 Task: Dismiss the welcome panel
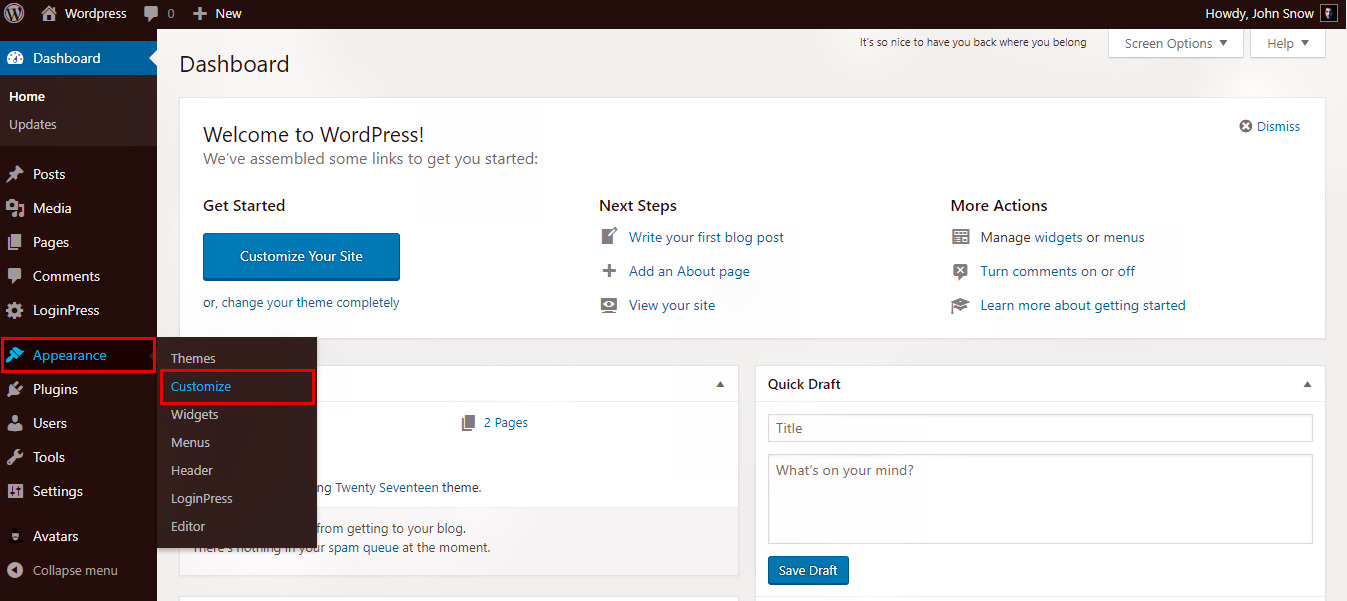pos(1270,126)
